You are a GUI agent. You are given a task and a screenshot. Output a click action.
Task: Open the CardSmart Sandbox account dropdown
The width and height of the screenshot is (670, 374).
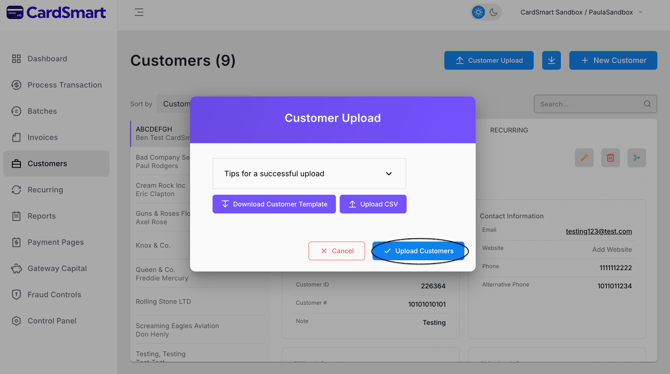click(x=581, y=12)
